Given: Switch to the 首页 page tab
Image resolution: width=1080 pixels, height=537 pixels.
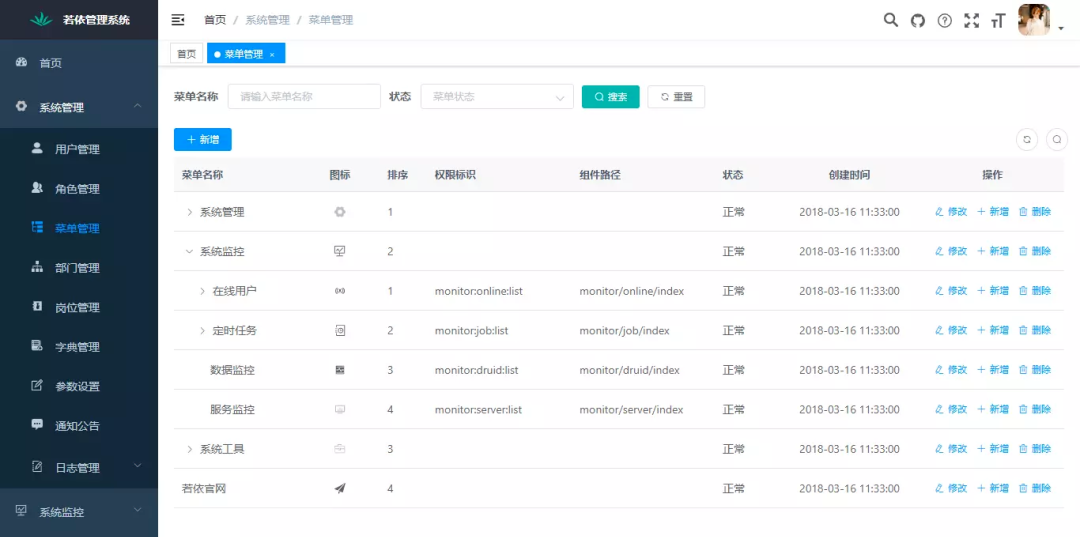Looking at the screenshot, I should tap(187, 54).
